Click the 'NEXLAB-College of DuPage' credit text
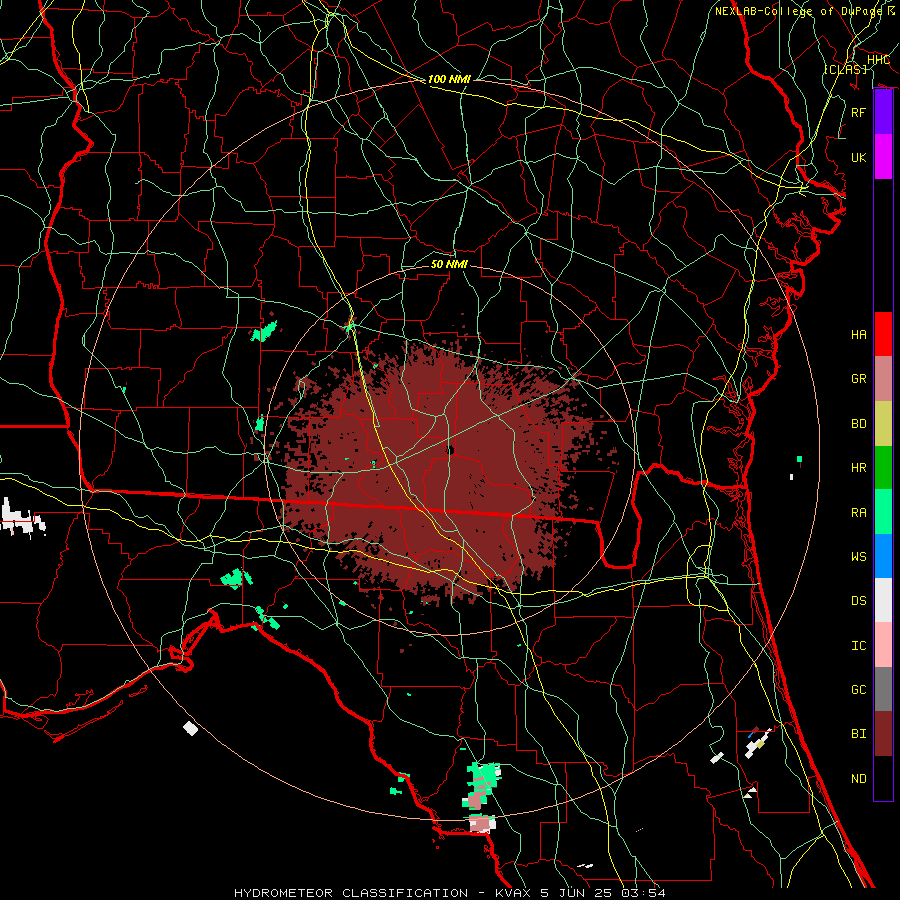Screen dimensions: 900x900 pos(798,11)
